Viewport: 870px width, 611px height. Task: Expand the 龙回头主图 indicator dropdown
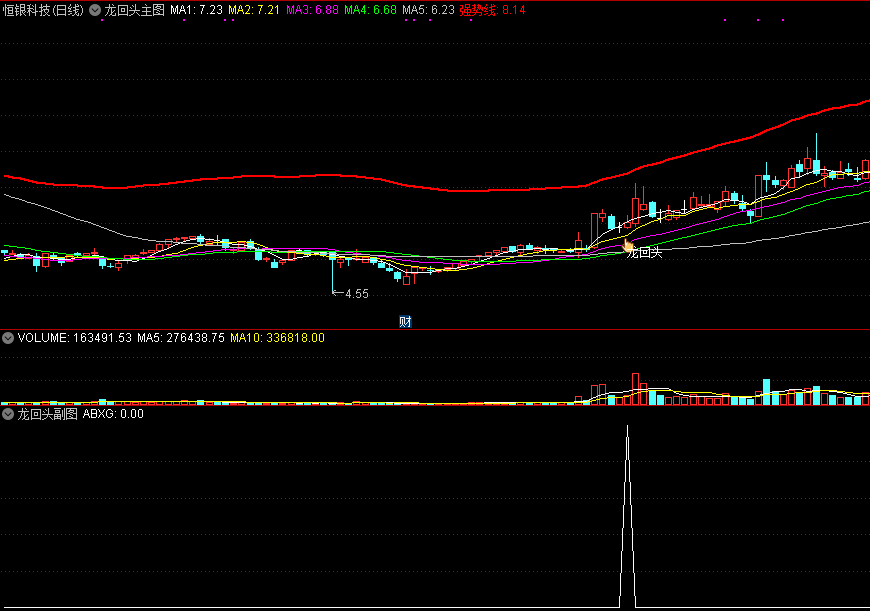pos(95,10)
